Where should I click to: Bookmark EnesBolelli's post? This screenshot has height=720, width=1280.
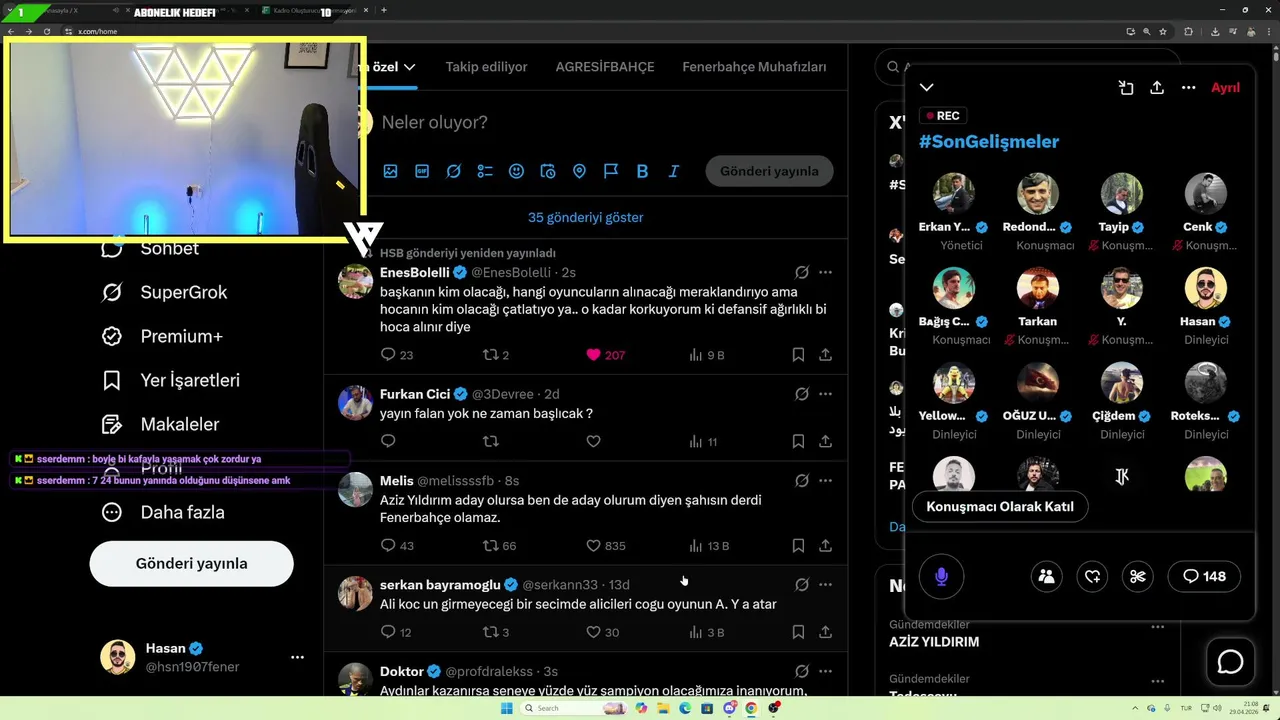(x=798, y=354)
